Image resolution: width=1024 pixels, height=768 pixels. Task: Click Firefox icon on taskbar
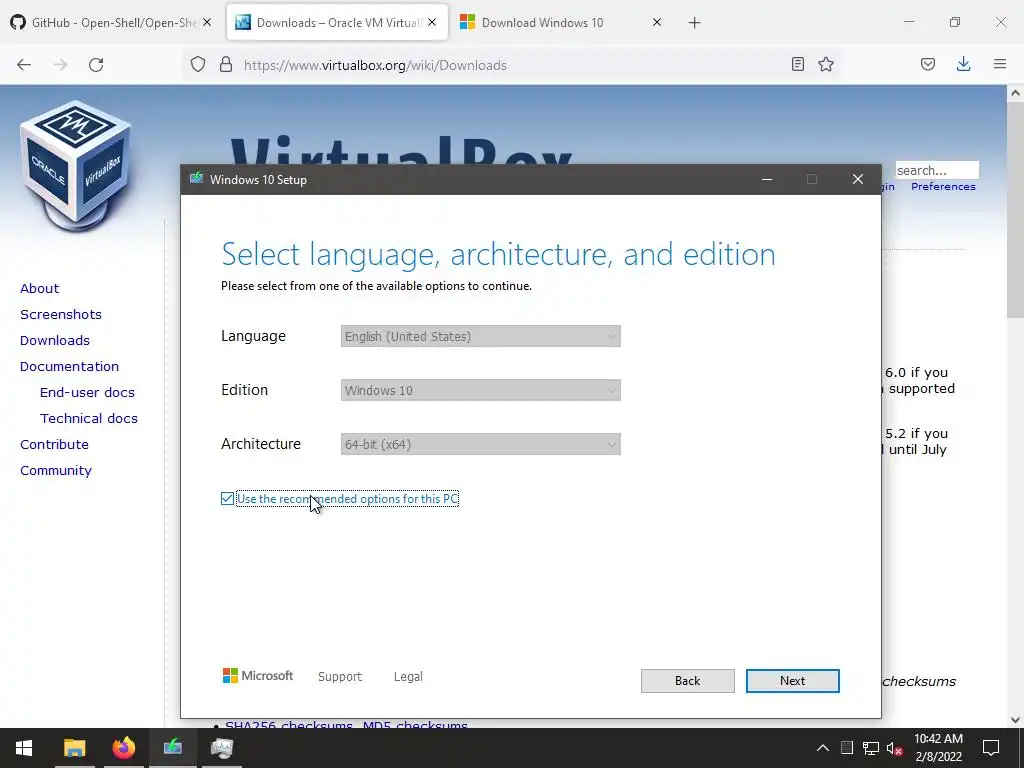click(x=123, y=748)
